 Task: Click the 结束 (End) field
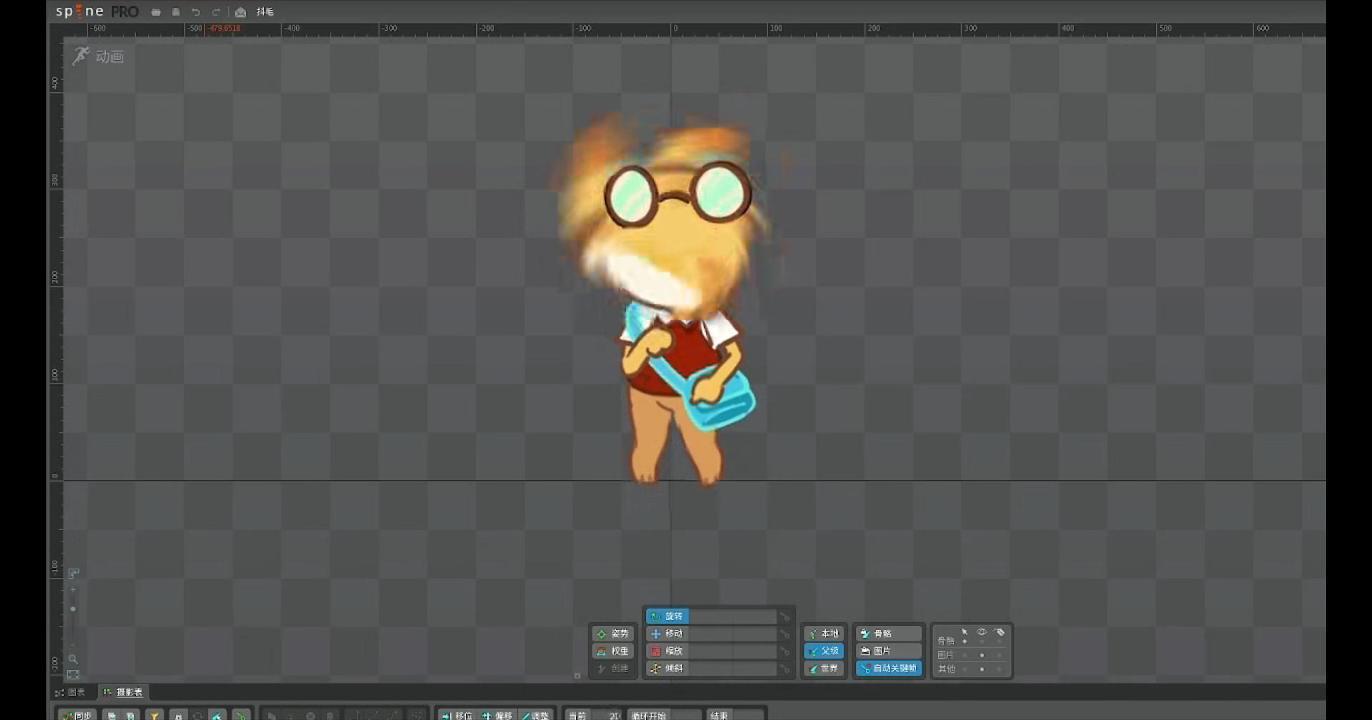[x=735, y=716]
